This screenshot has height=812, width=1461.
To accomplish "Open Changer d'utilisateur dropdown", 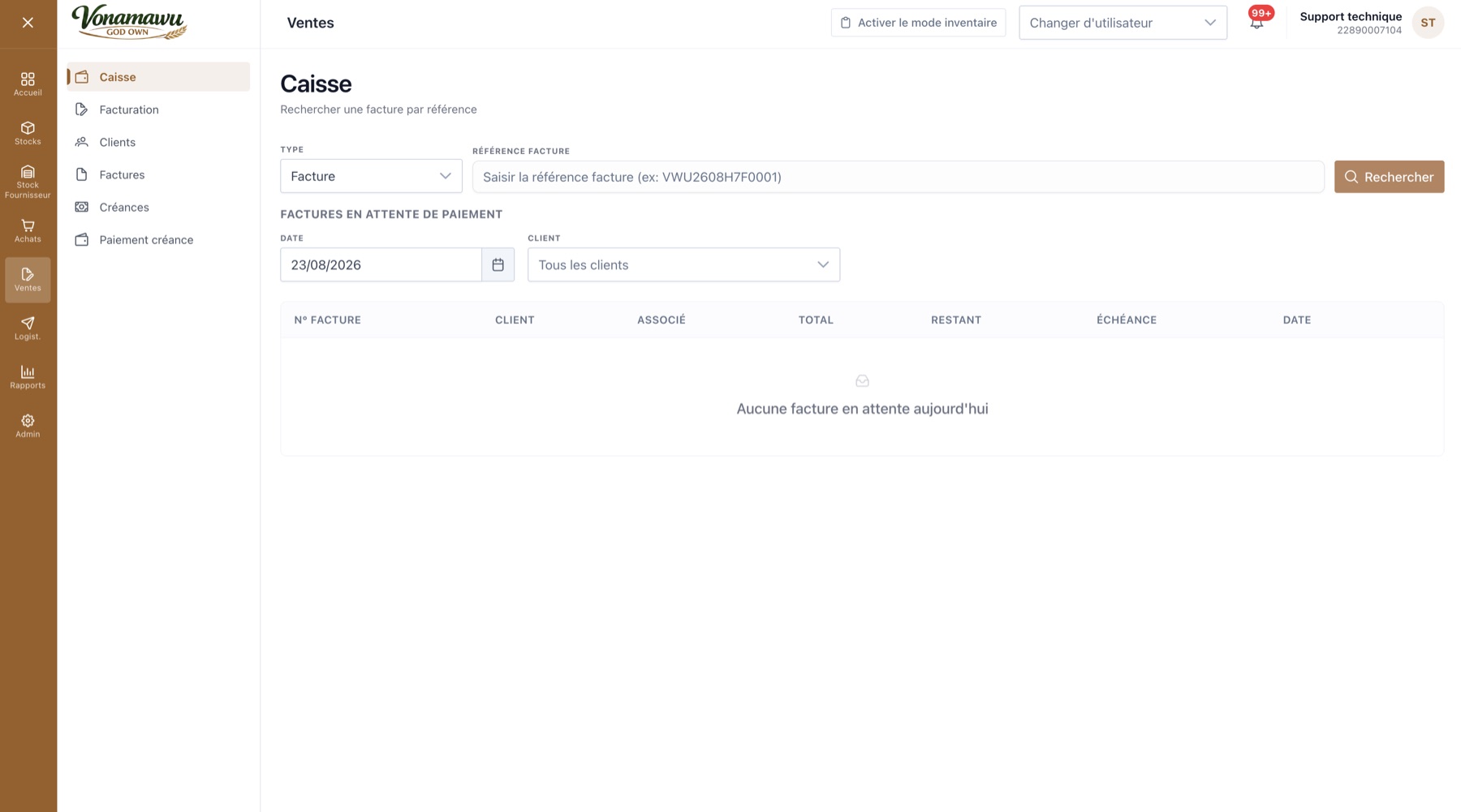I will [1123, 23].
